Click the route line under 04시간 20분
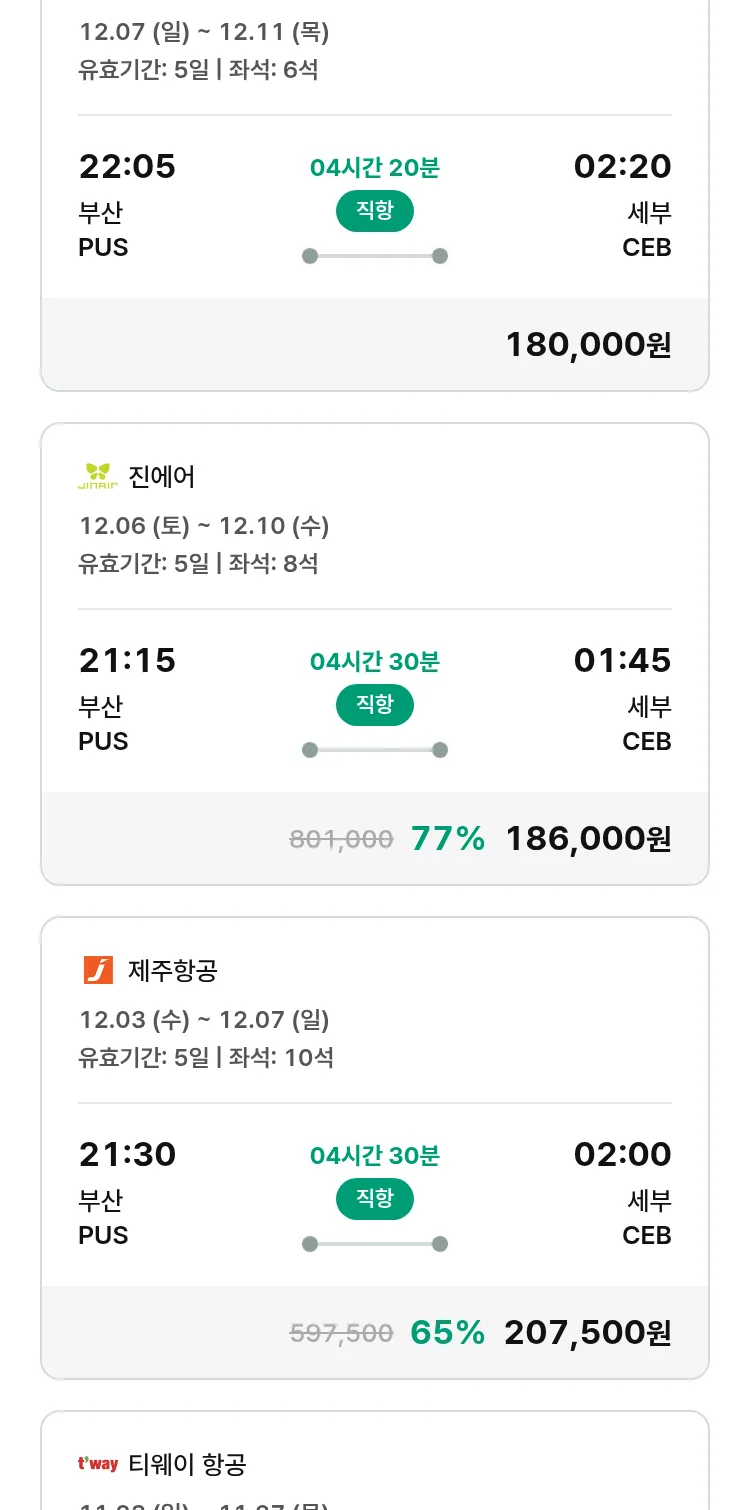Image resolution: width=750 pixels, height=1510 pixels. click(374, 256)
